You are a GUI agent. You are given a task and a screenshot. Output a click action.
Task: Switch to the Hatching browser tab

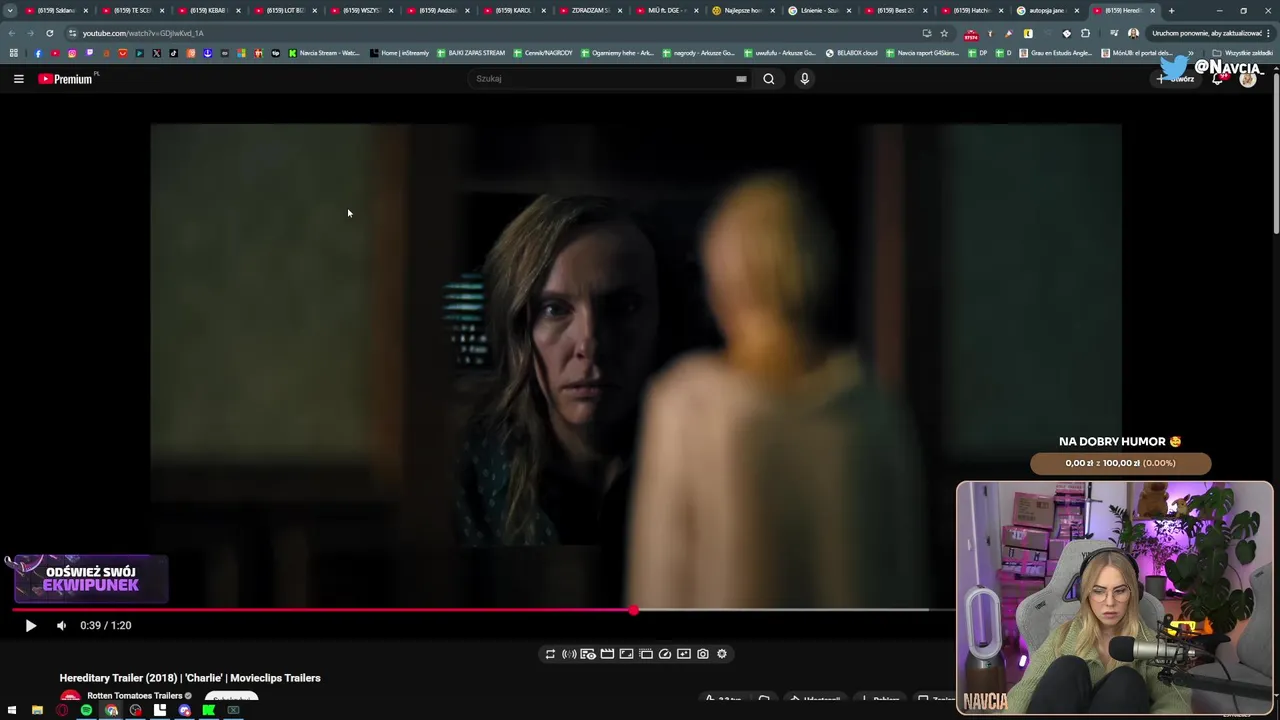click(970, 11)
